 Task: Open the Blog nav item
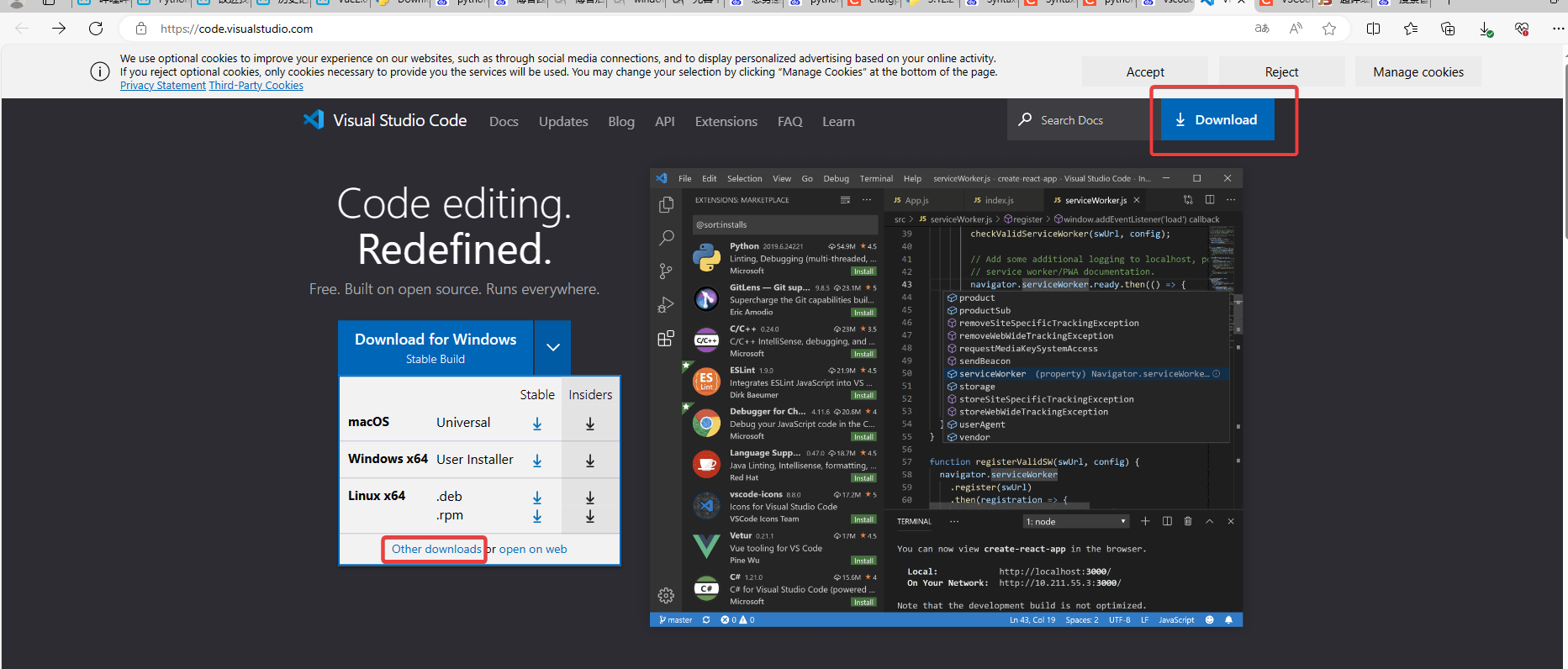point(621,122)
